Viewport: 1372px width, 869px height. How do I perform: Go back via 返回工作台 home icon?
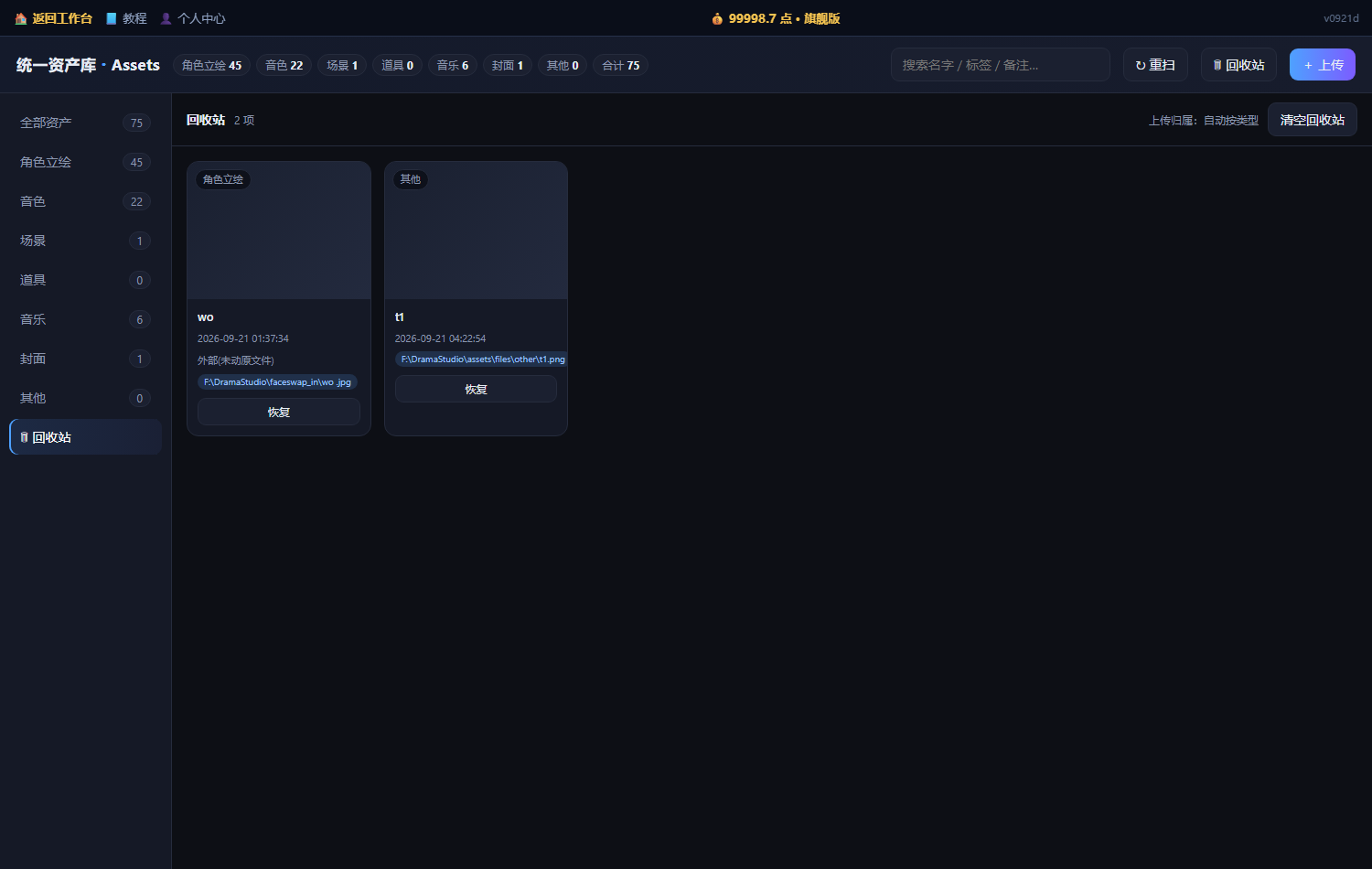point(21,18)
